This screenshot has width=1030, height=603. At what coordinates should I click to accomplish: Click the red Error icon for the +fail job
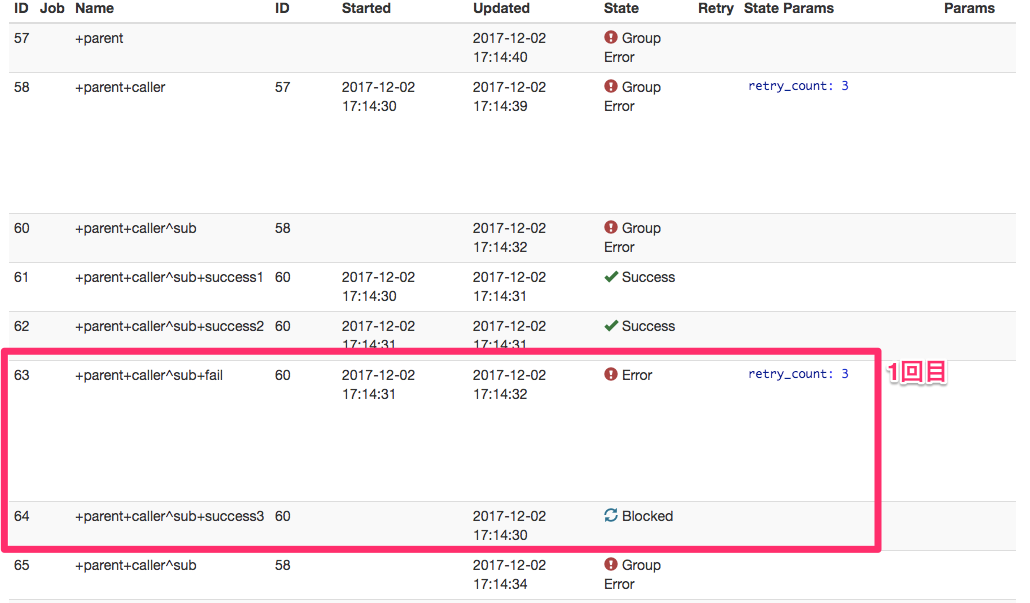611,375
